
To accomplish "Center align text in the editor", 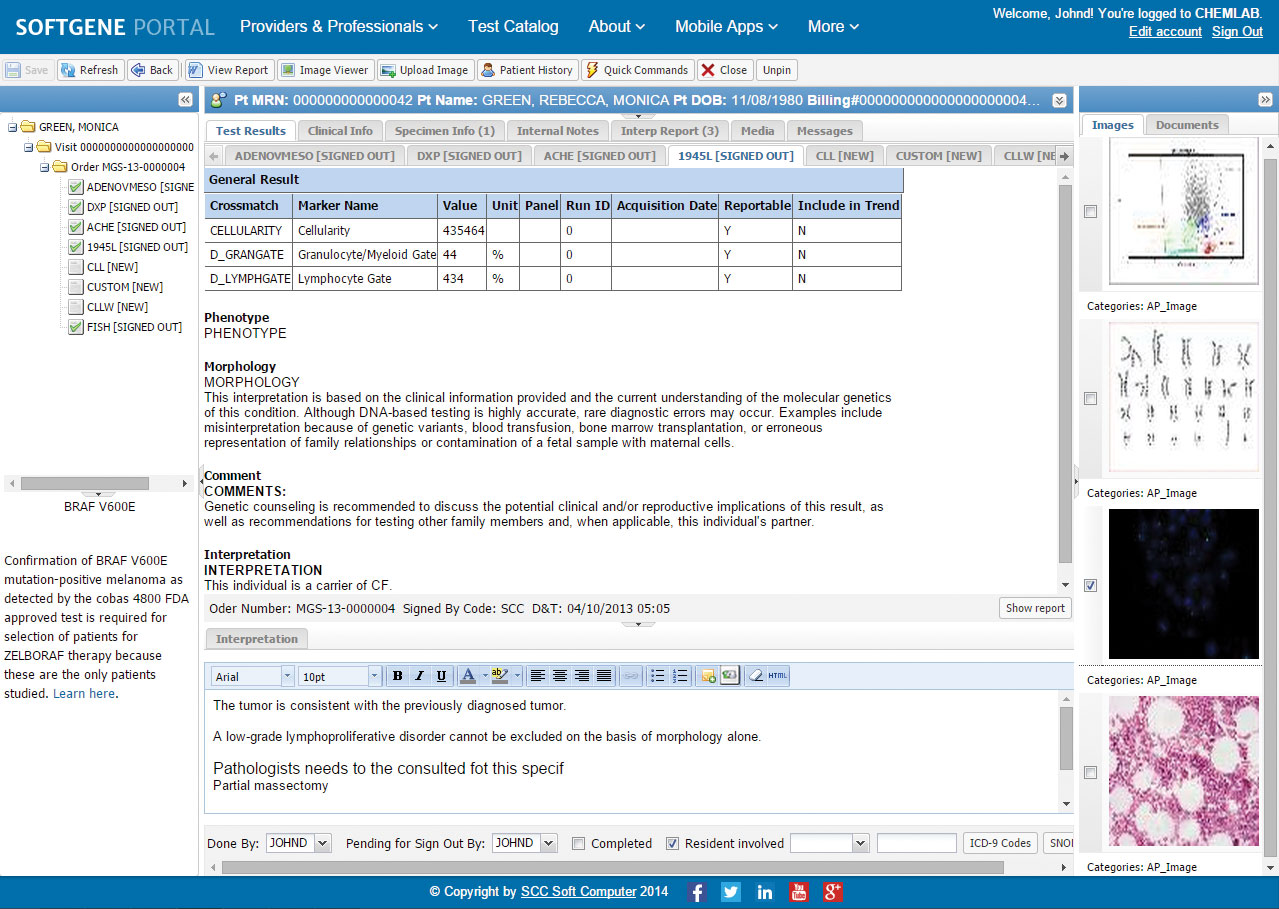I will (x=560, y=676).
